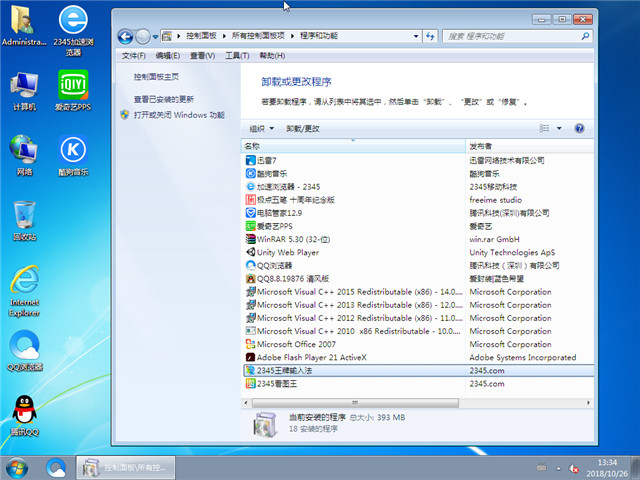Viewport: 640px width, 480px height.
Task: Click the view mode icon button
Action: [544, 128]
